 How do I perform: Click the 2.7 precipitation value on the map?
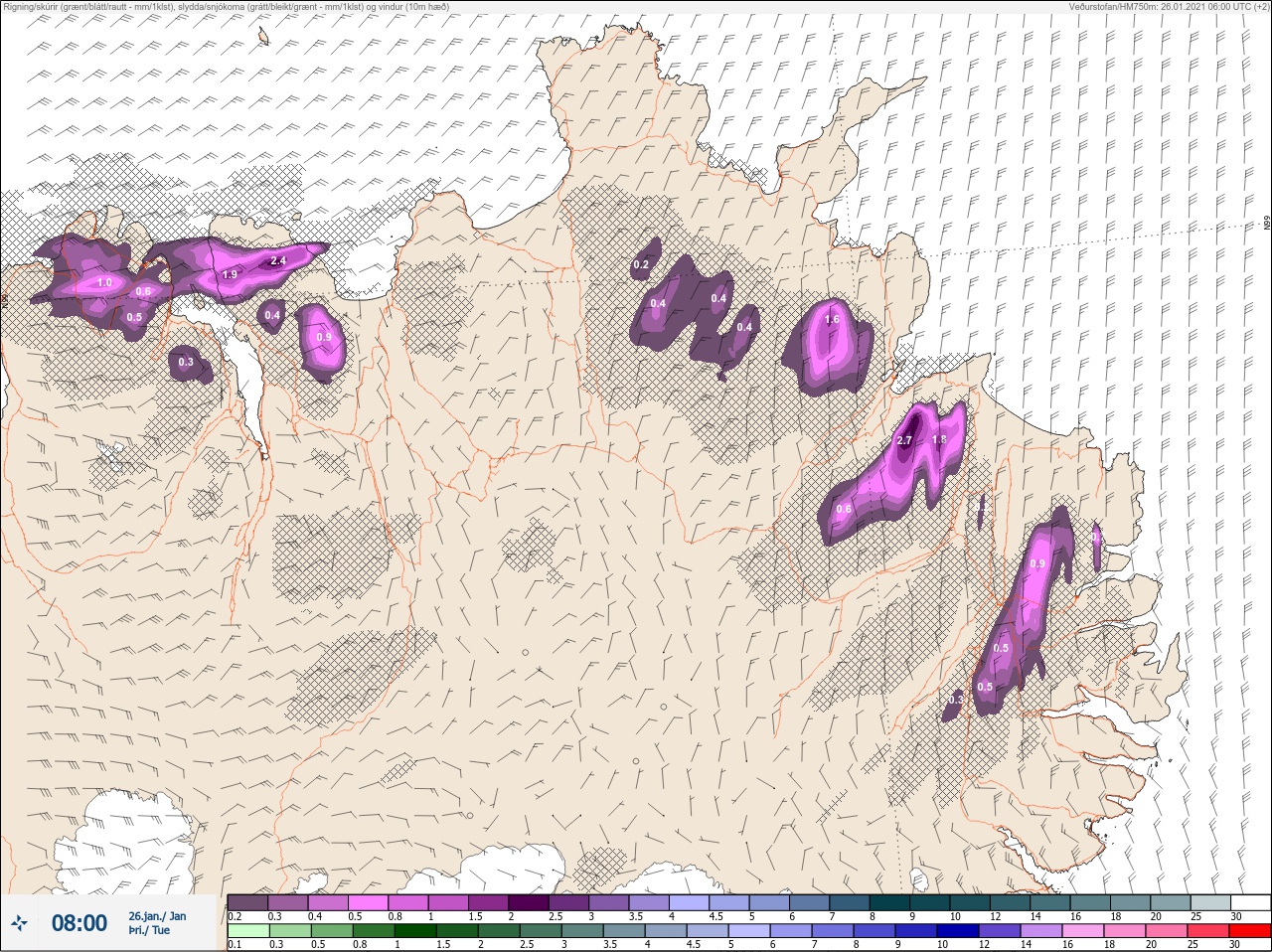click(x=904, y=440)
